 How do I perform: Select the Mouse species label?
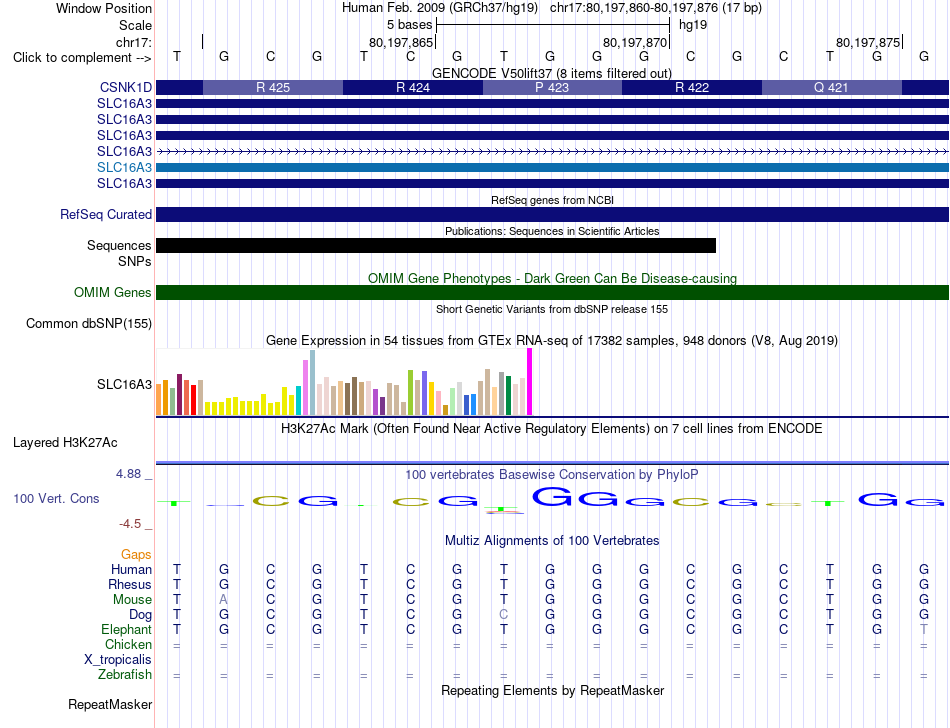[132, 600]
